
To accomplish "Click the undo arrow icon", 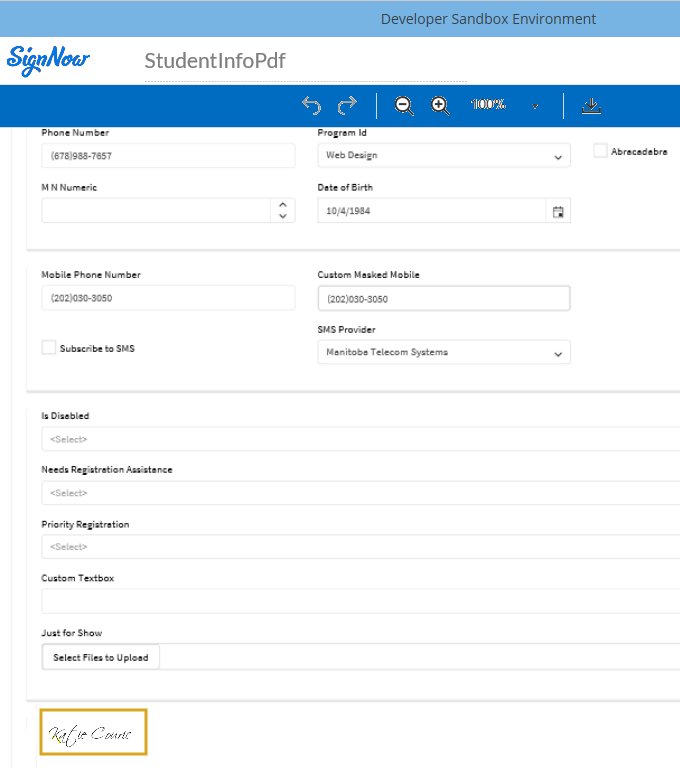I will (312, 106).
